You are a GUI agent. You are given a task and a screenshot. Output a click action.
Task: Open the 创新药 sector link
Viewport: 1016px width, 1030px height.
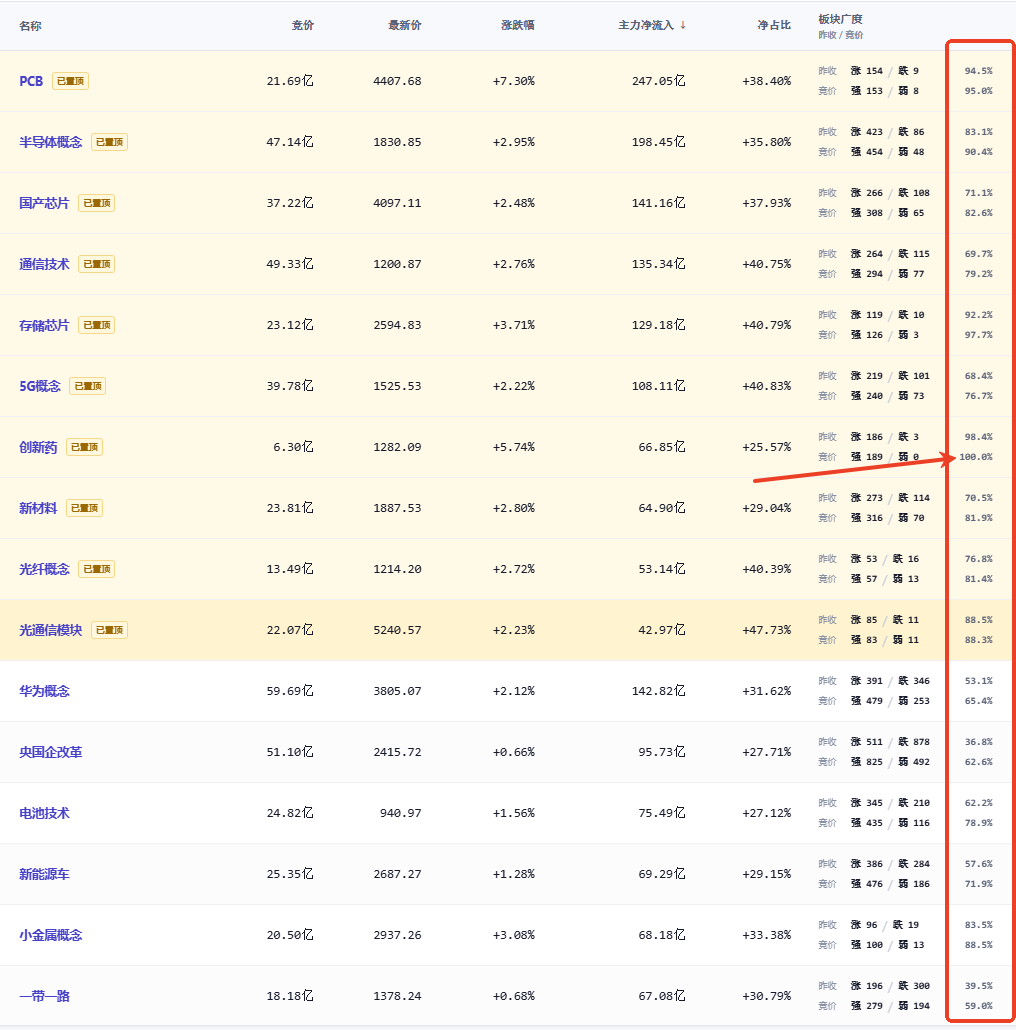click(38, 447)
